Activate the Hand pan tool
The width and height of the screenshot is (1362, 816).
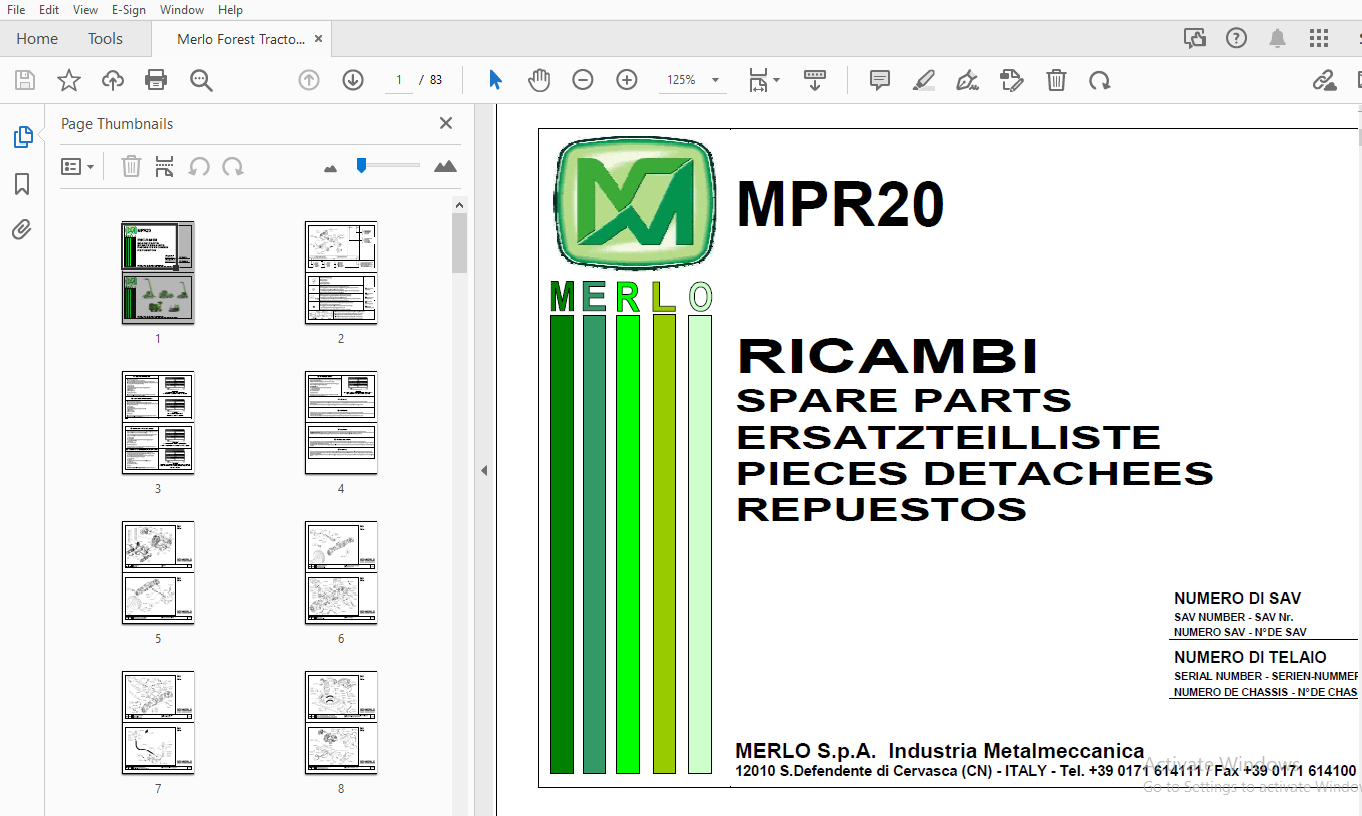point(539,80)
